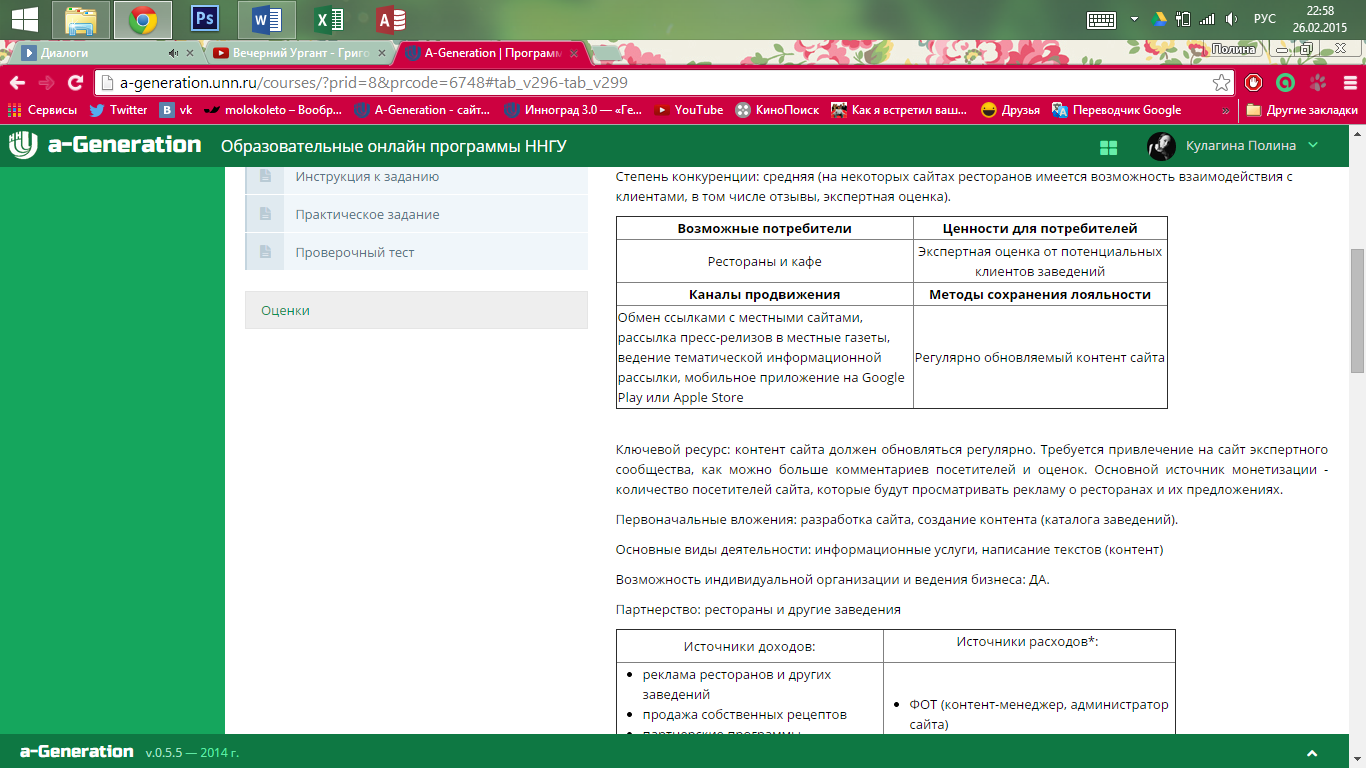This screenshot has width=1366, height=768.
Task: Open Проверочный тест sidebar item
Action: [x=417, y=252]
